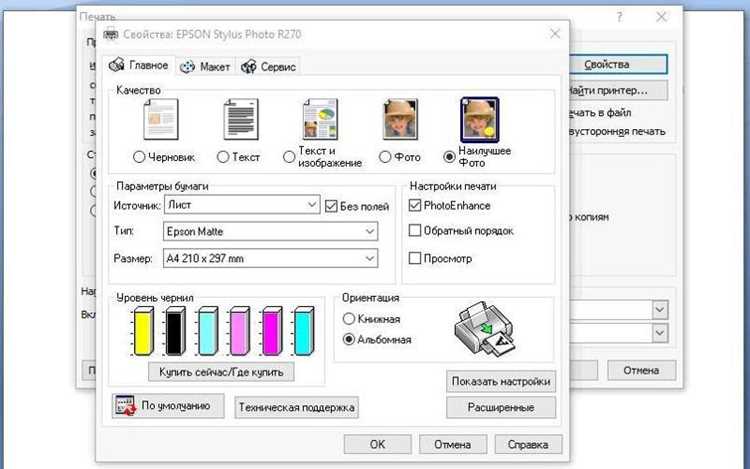This screenshot has width=750, height=469.
Task: Click Отмена button in Печать window
Action: [641, 370]
